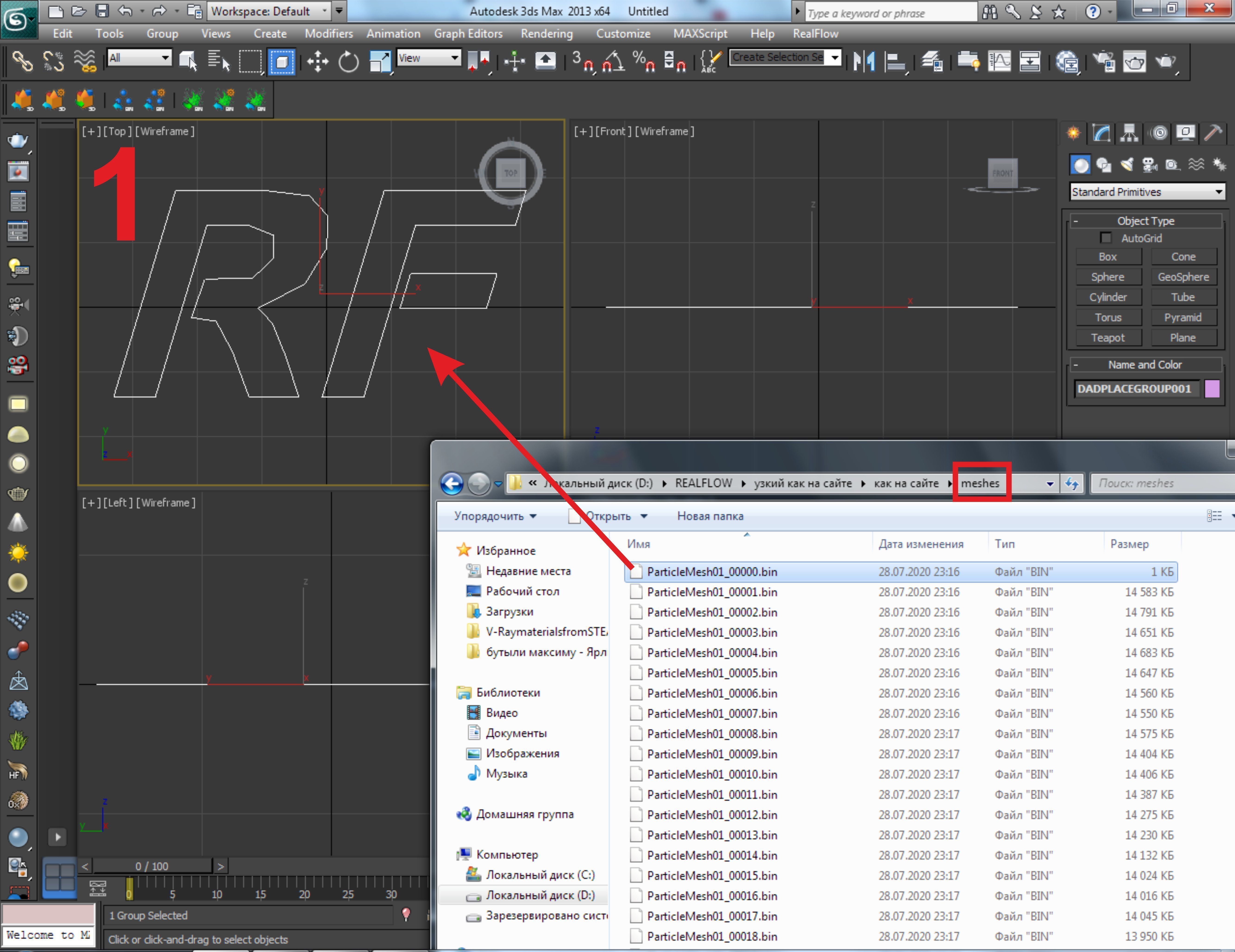The width and height of the screenshot is (1235, 952).
Task: Click the Angle Snap toggle icon
Action: pos(613,61)
